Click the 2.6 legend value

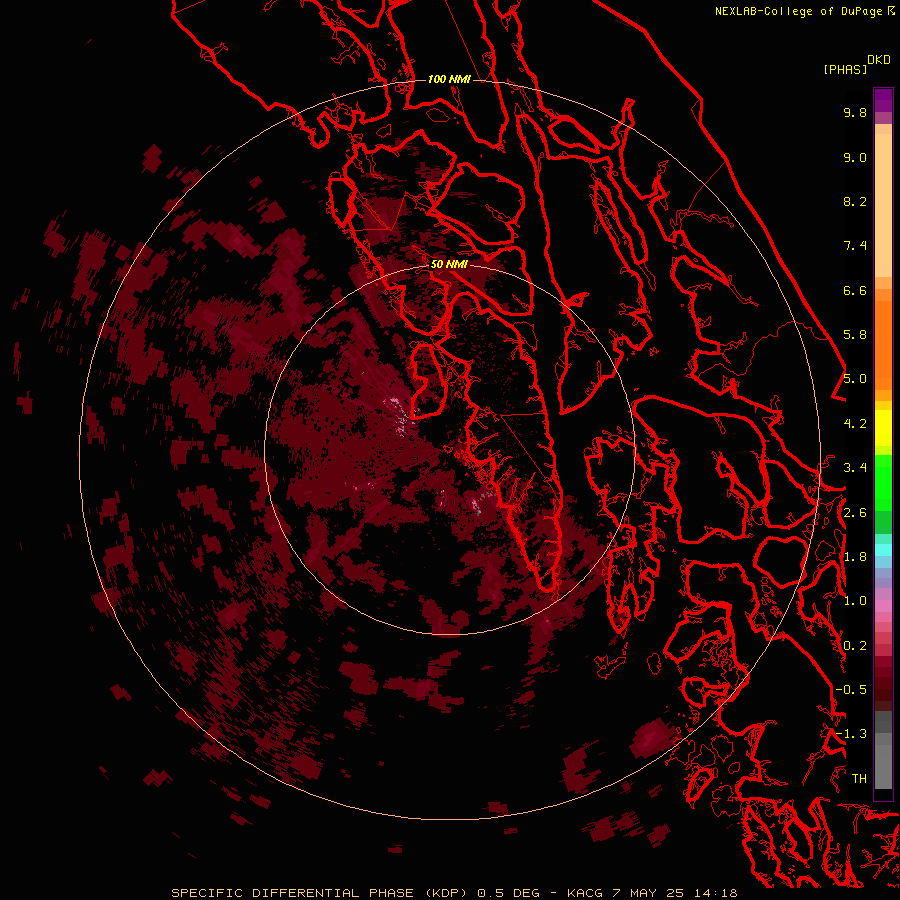855,513
